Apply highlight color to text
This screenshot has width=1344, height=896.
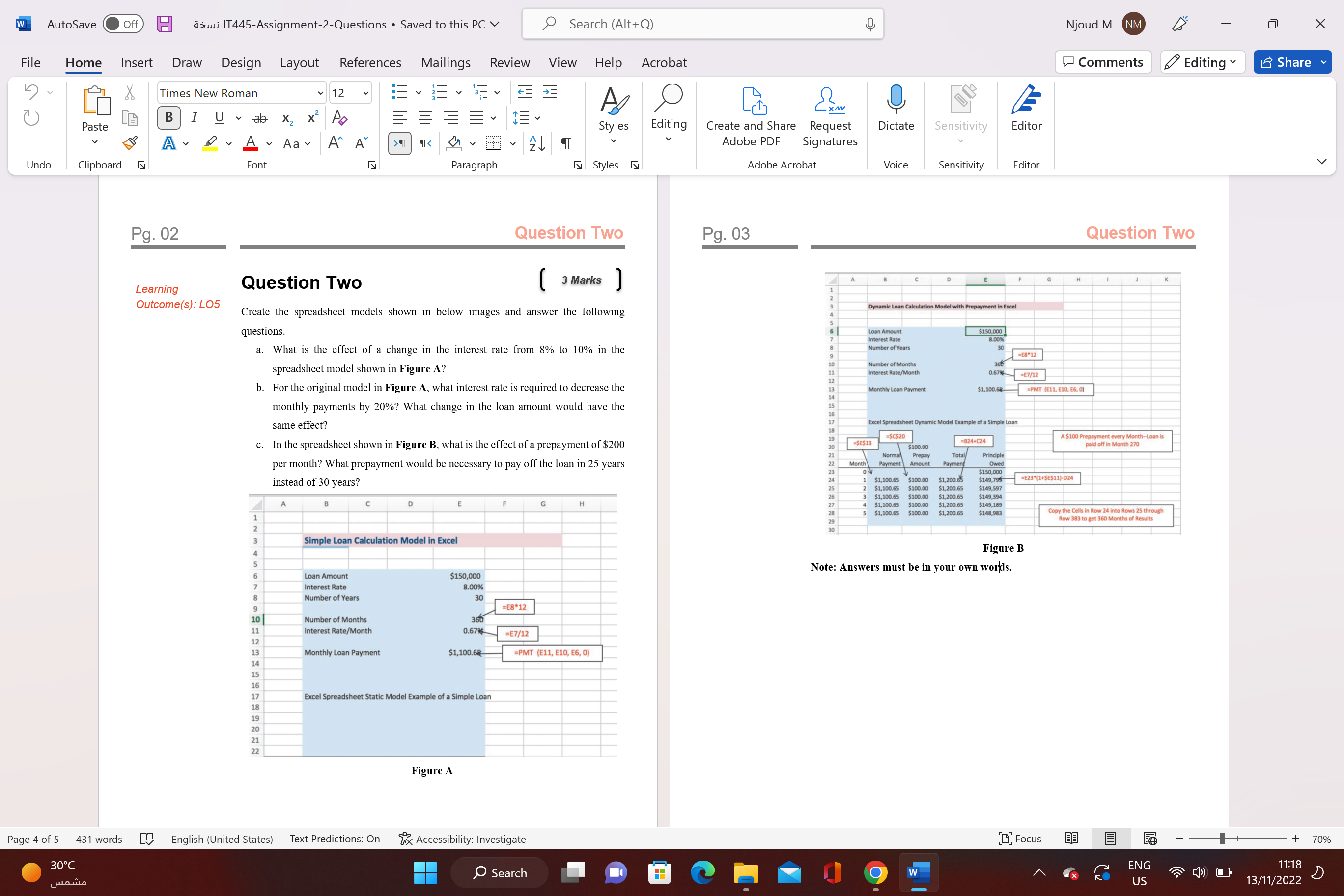click(x=210, y=143)
